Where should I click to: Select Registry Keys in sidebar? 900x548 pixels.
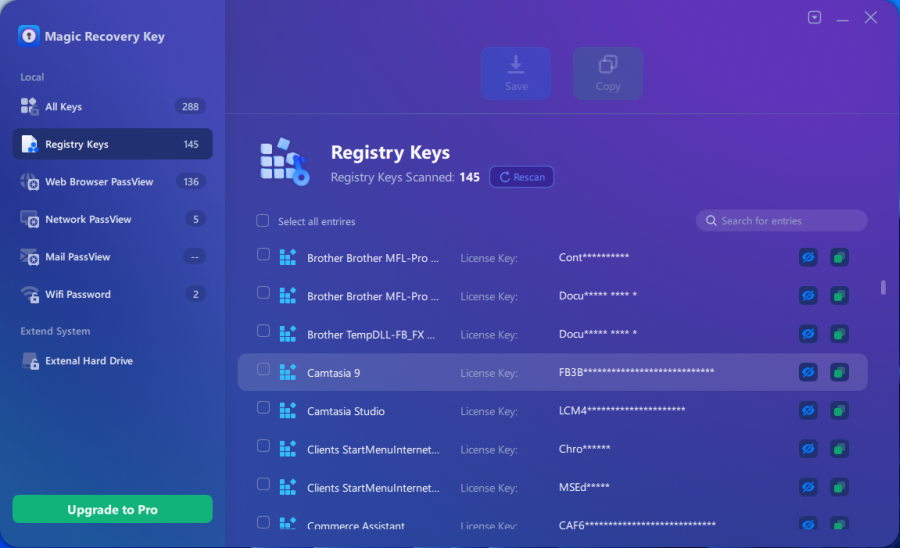tap(112, 144)
